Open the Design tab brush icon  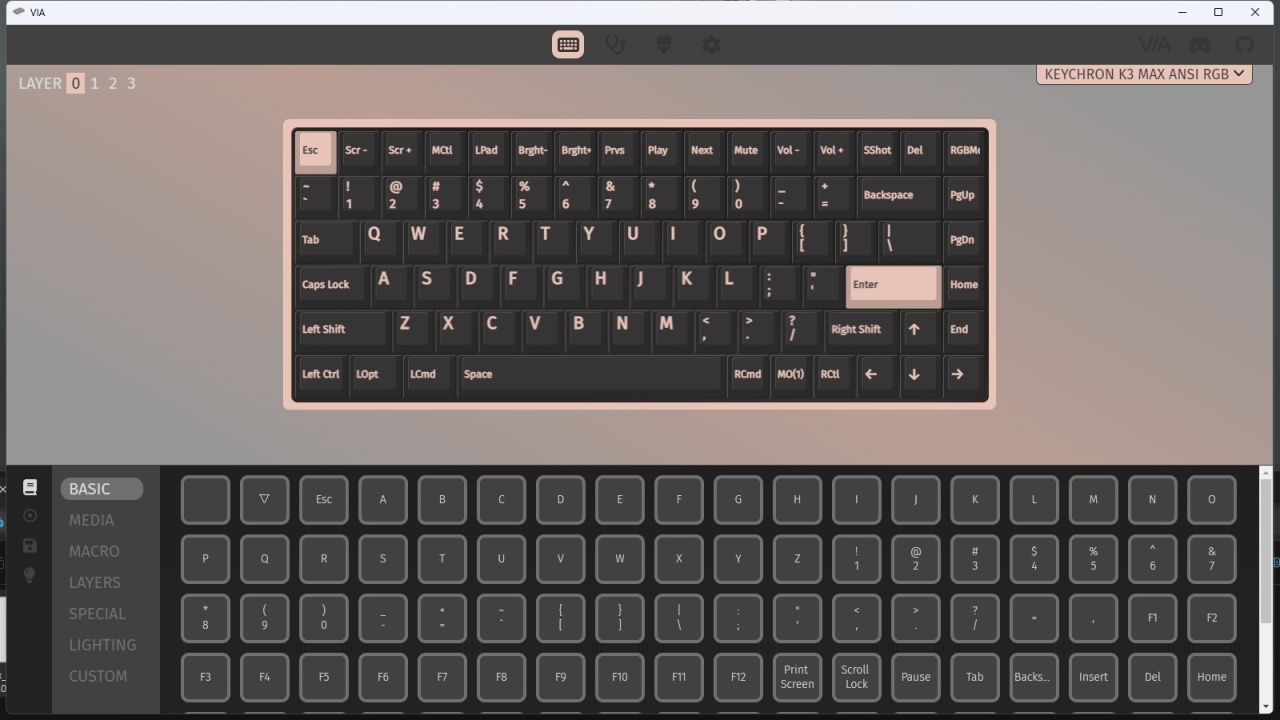pos(663,45)
